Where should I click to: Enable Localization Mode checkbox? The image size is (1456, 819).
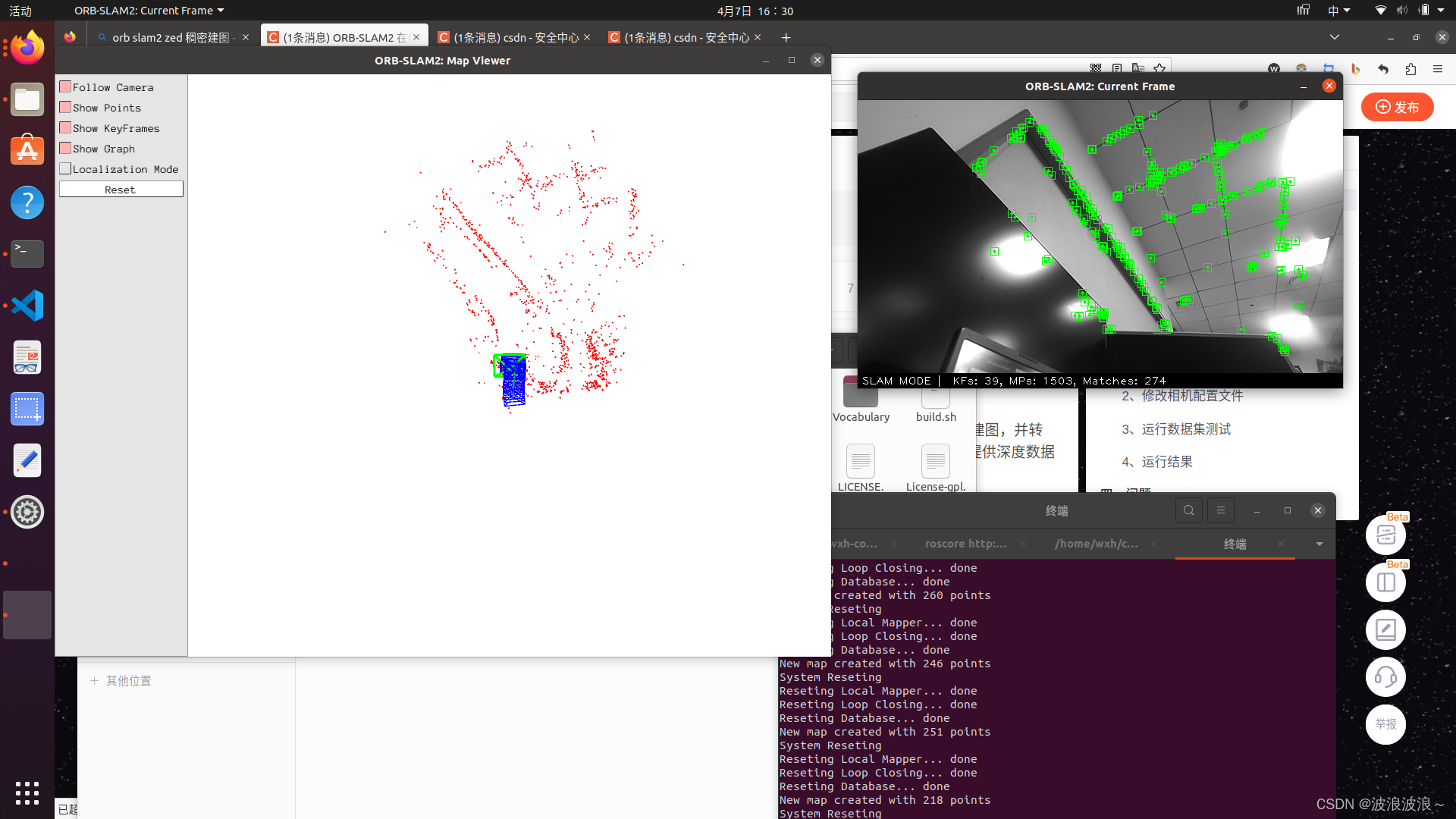click(x=65, y=169)
